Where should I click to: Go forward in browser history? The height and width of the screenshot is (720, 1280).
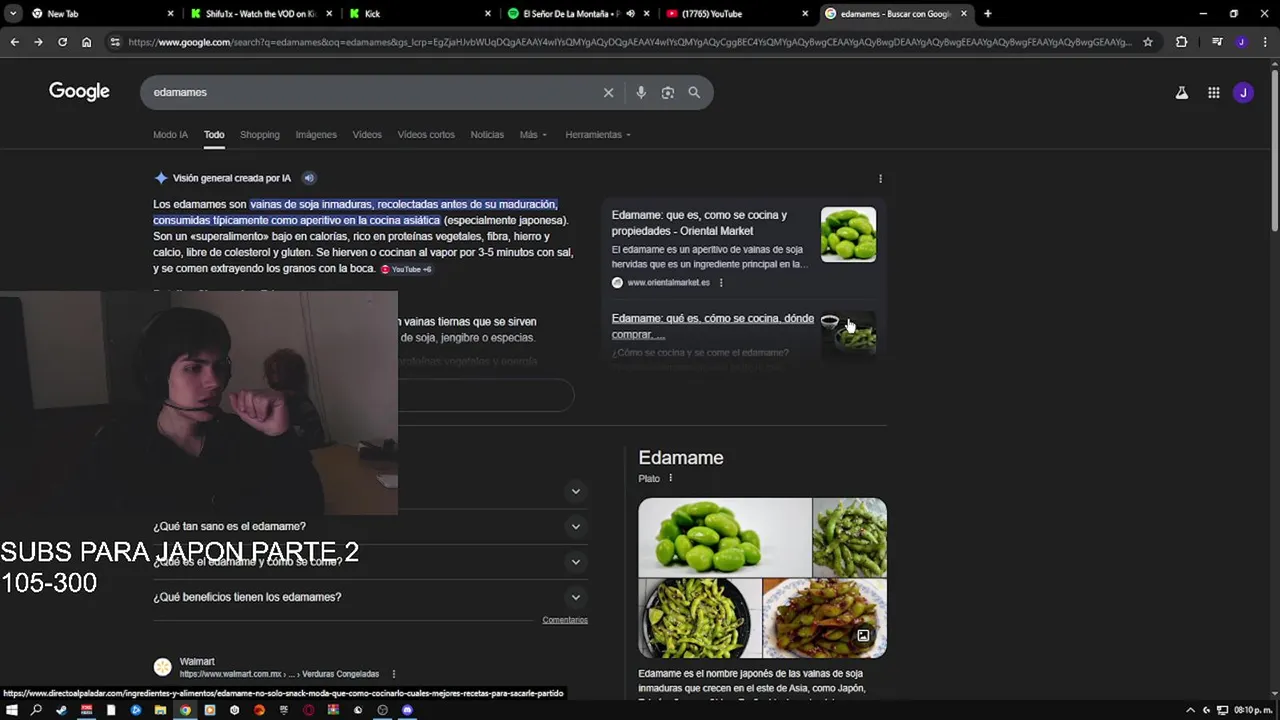point(38,42)
